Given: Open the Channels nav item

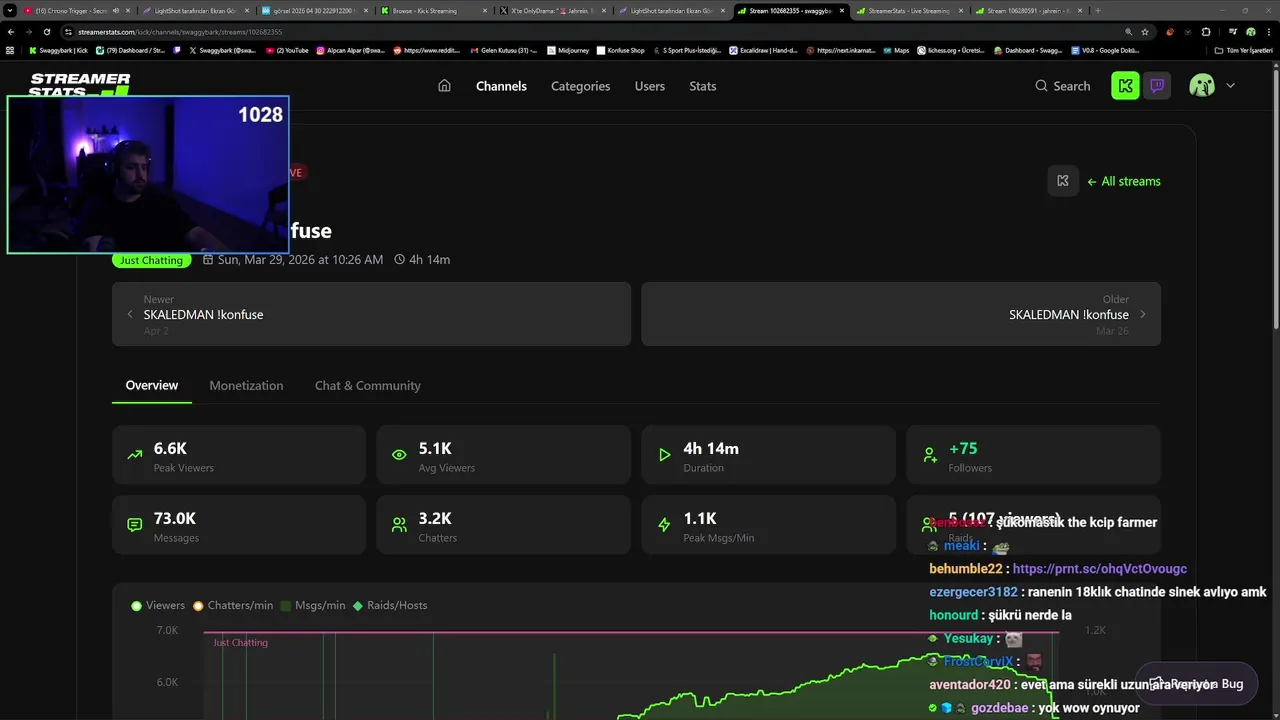Looking at the screenshot, I should (x=501, y=86).
